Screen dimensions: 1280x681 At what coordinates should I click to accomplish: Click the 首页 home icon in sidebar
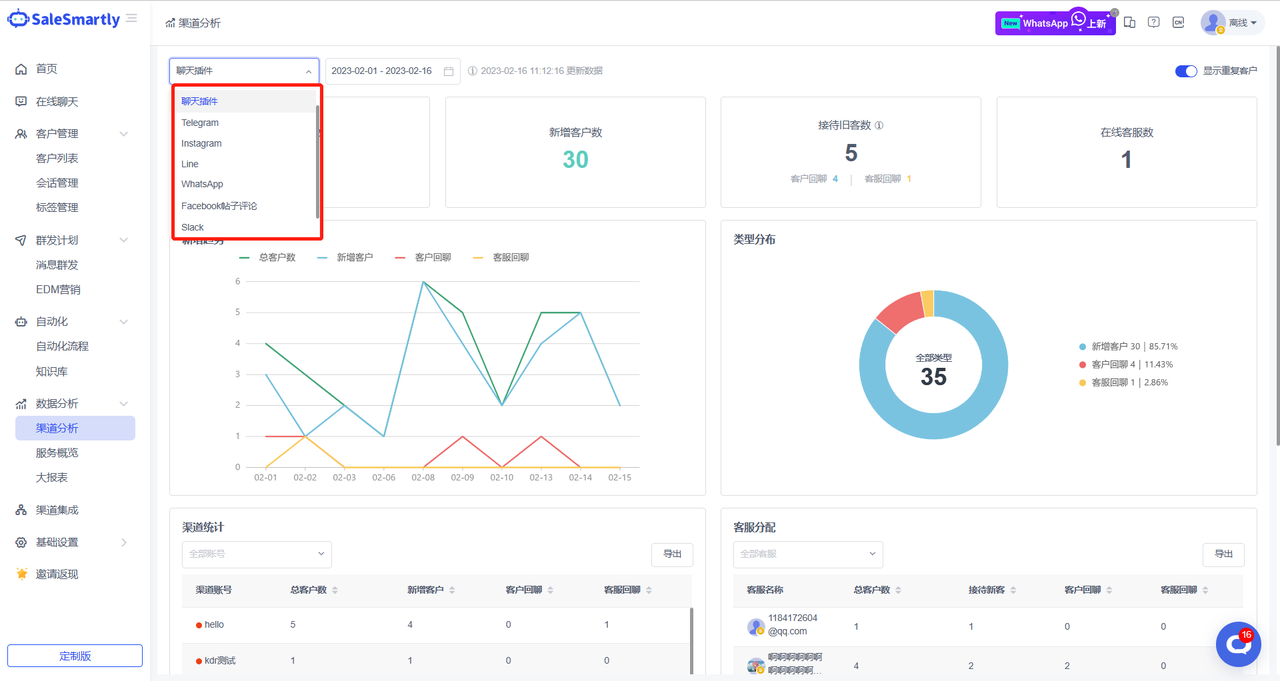[21, 69]
